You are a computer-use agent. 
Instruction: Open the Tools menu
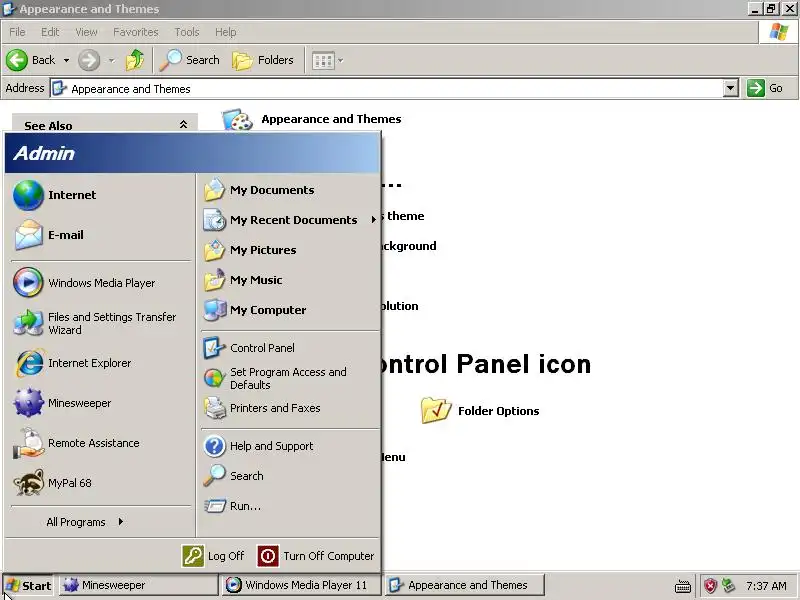[187, 32]
